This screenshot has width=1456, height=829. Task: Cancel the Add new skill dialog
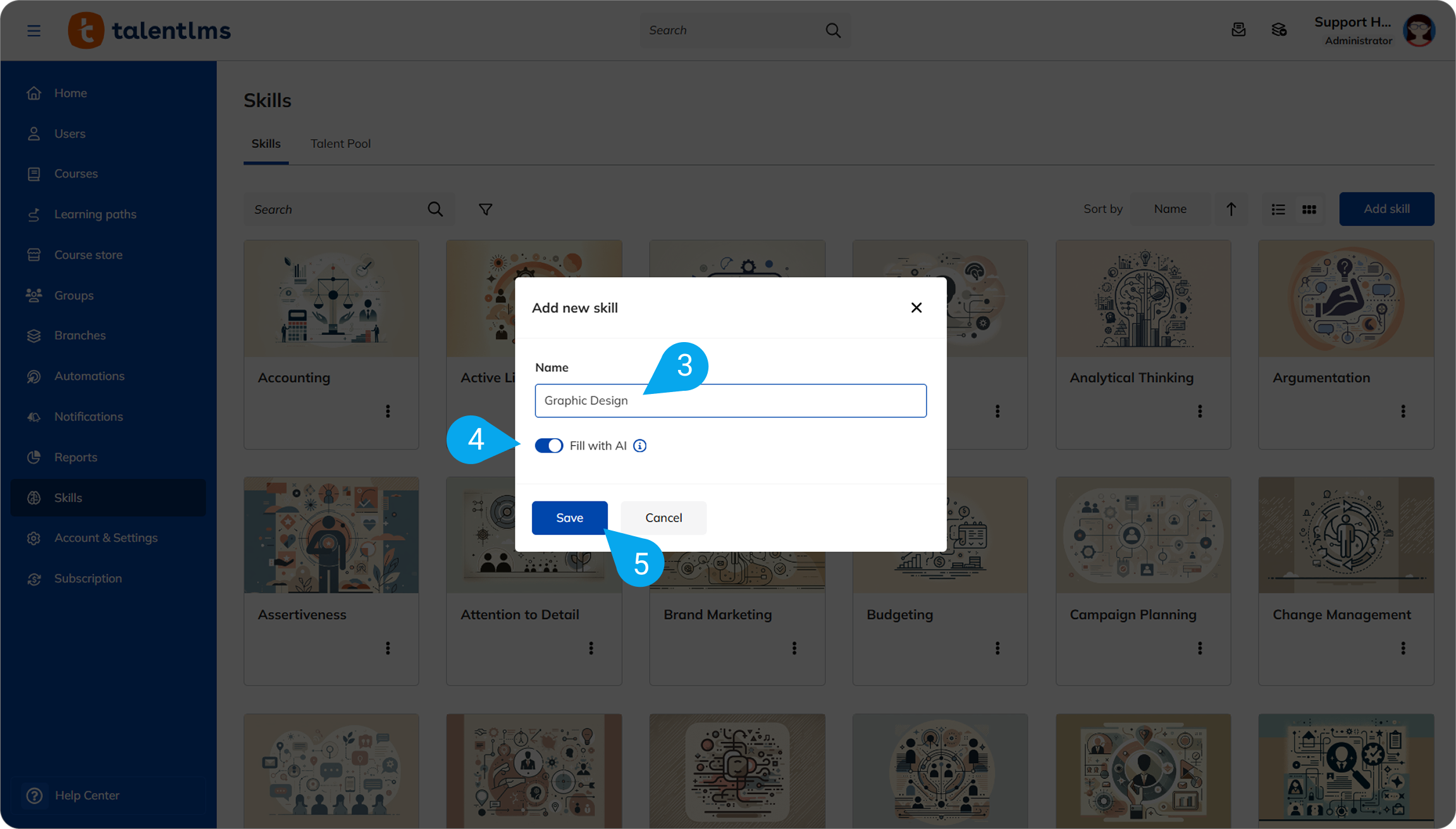pos(663,518)
